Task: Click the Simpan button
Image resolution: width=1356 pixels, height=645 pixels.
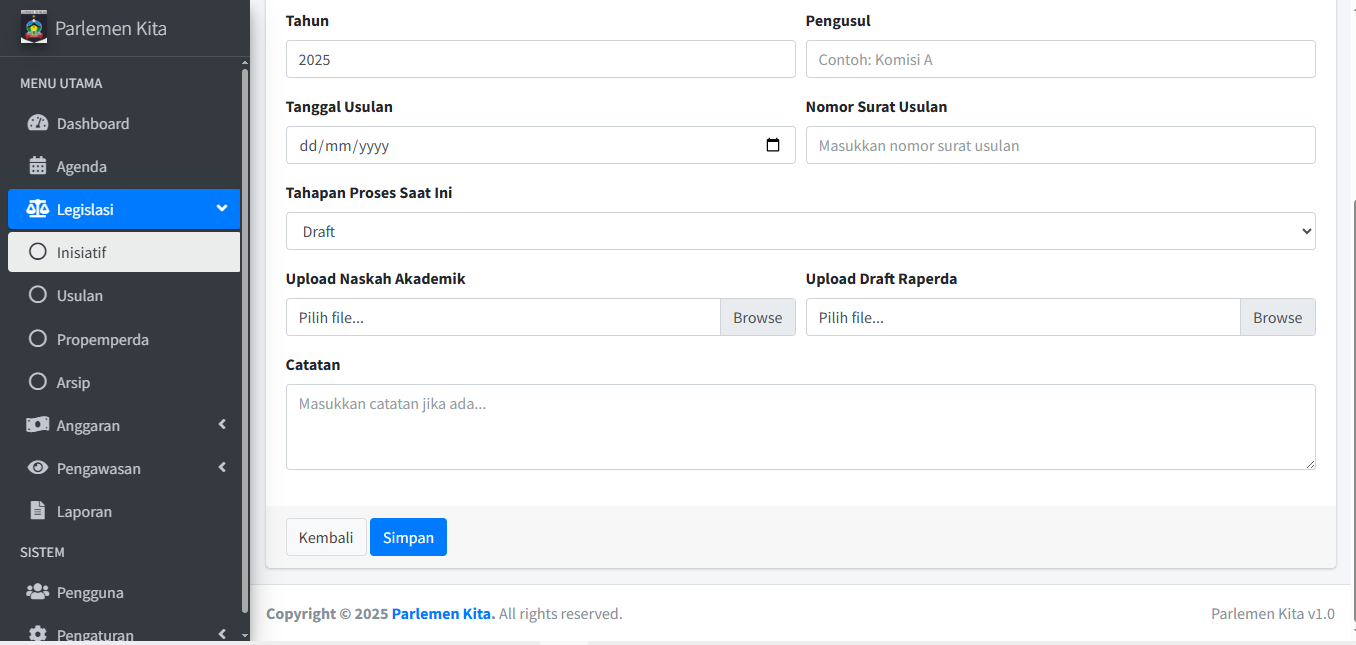Action: 408,537
